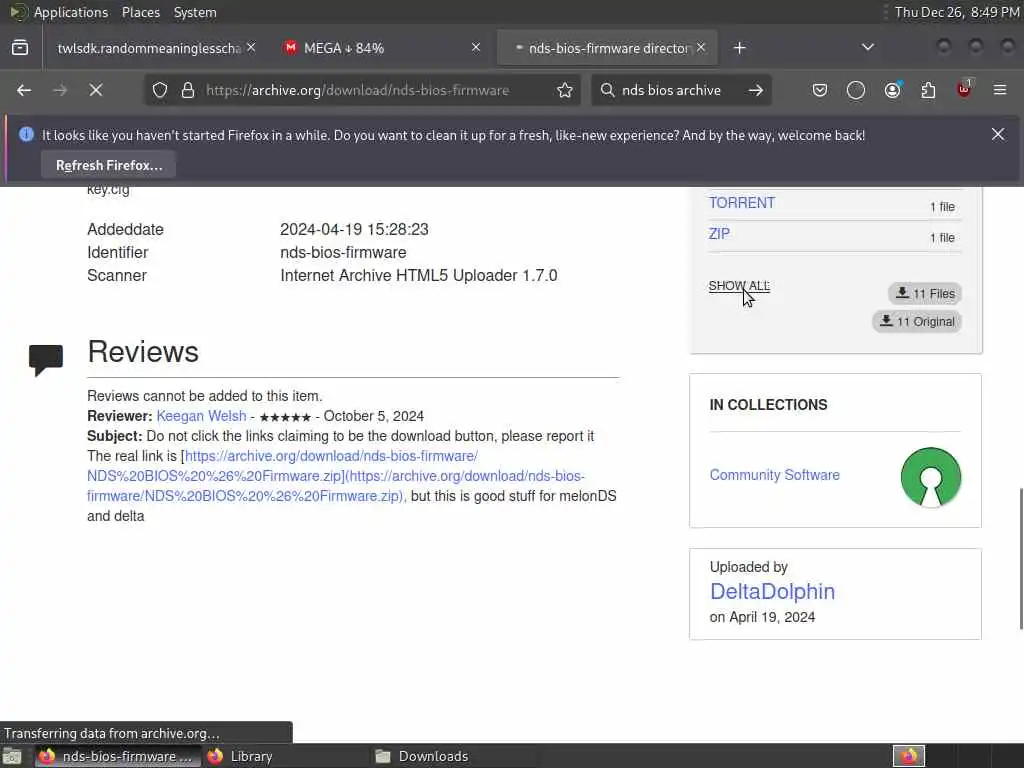The height and width of the screenshot is (768, 1024).
Task: Open a new tab
Action: coord(739,48)
